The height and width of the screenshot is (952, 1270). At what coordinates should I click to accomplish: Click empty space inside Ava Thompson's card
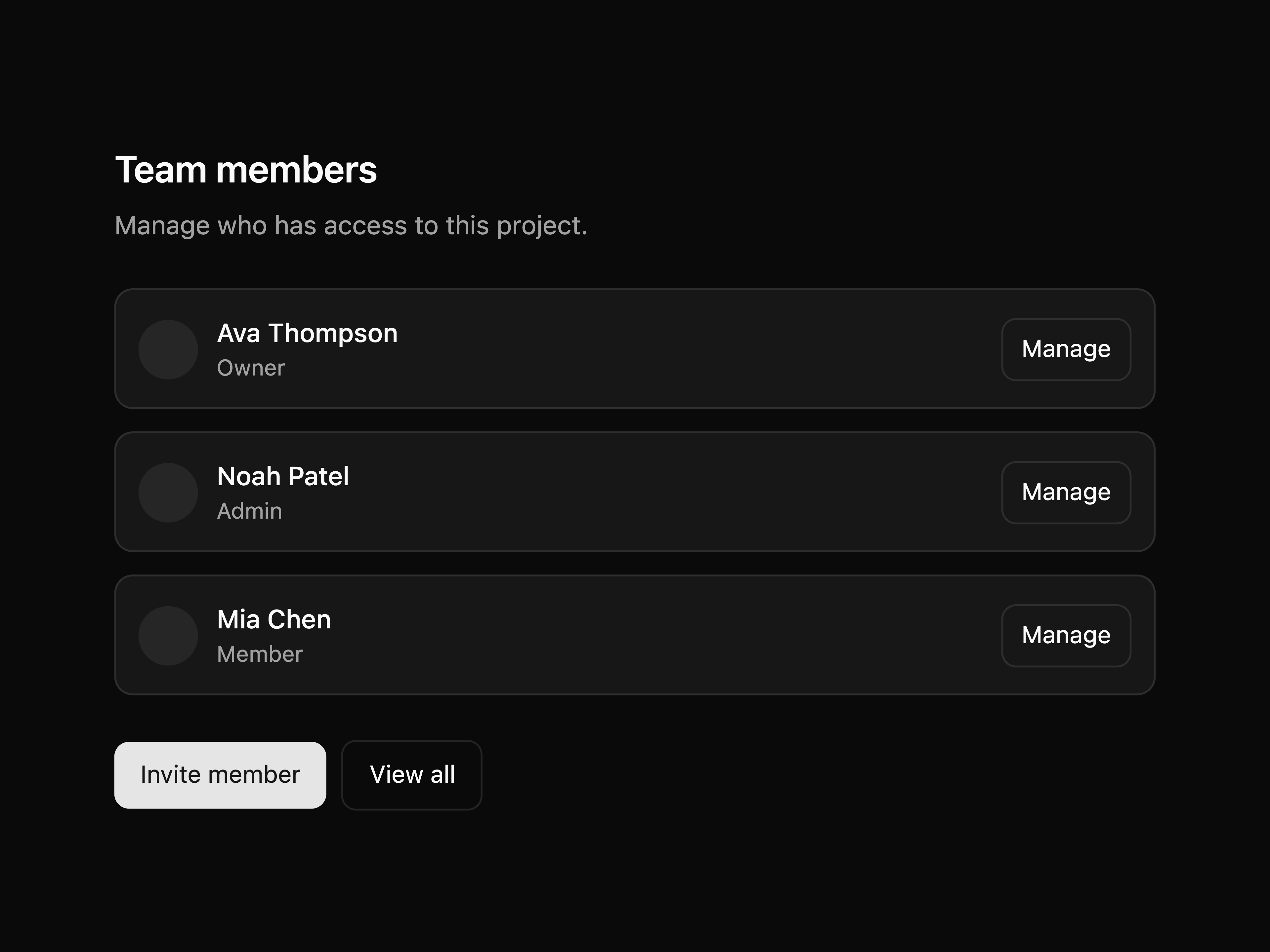click(689, 349)
